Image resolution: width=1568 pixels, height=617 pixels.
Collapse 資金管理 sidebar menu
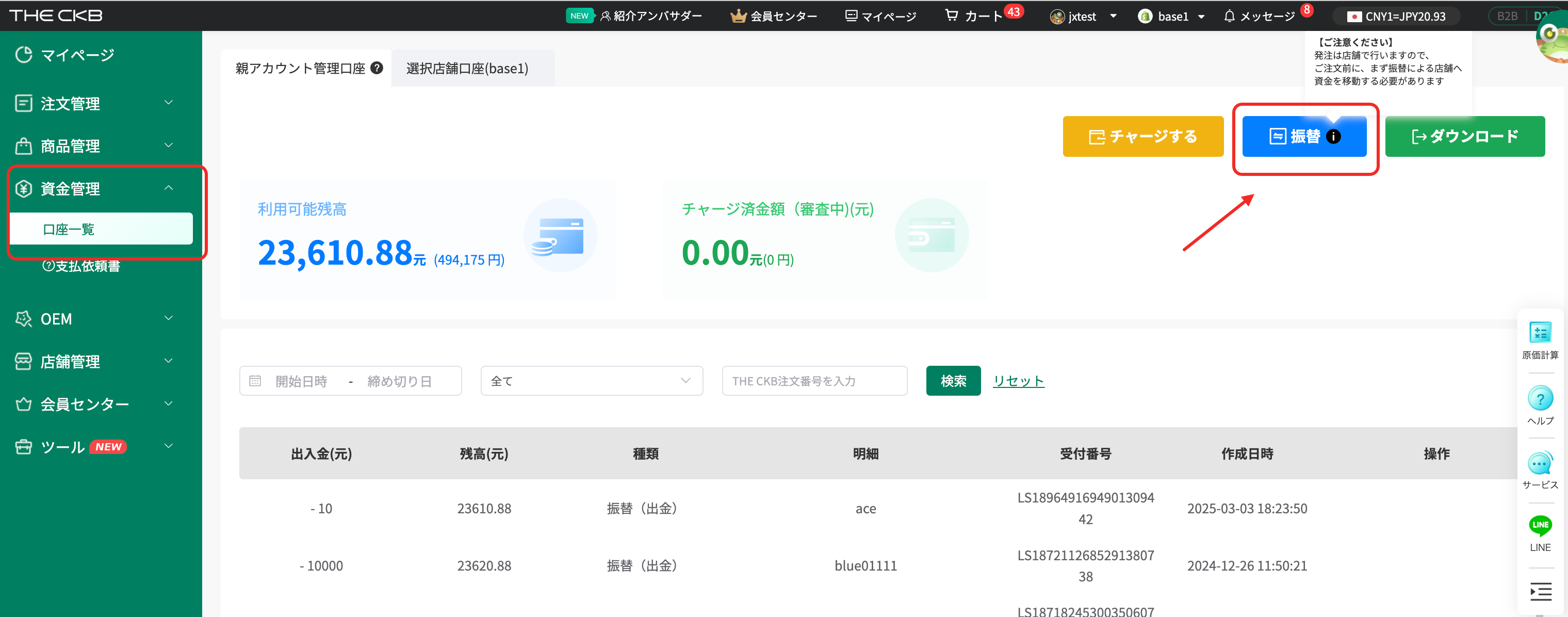coord(169,188)
